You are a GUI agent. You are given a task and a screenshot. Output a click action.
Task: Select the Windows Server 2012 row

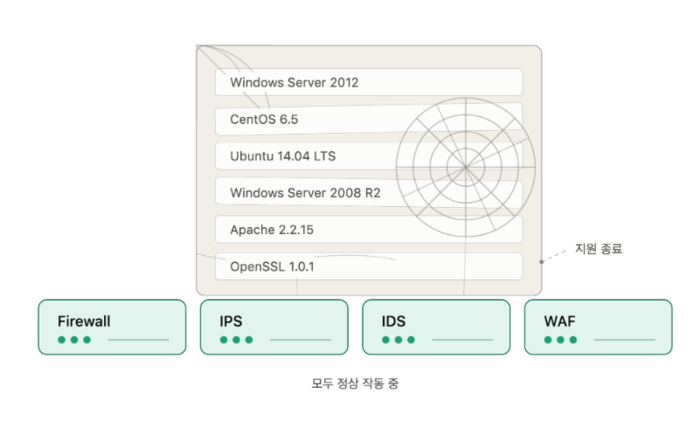pyautogui.click(x=369, y=82)
